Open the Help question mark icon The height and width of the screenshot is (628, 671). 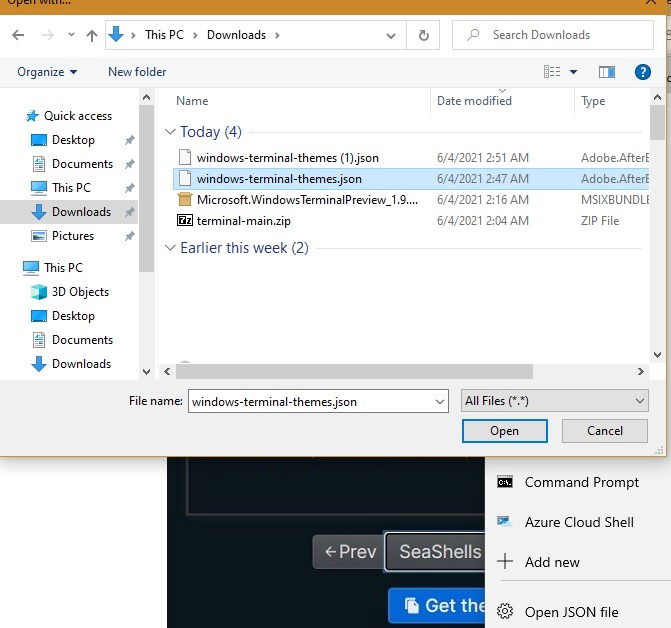coord(642,72)
